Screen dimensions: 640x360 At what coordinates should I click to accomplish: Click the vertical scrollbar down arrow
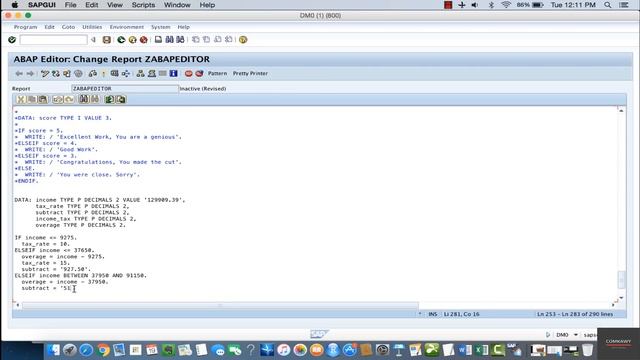[621, 298]
